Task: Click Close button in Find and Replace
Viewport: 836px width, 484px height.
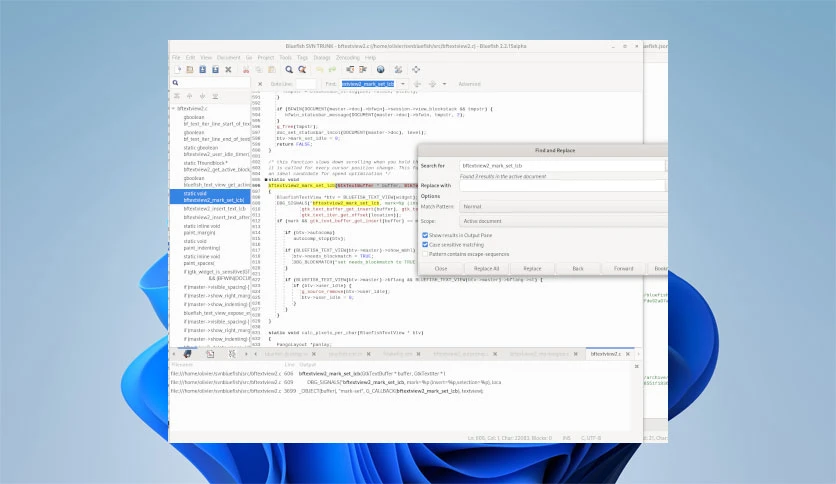Action: (441, 269)
